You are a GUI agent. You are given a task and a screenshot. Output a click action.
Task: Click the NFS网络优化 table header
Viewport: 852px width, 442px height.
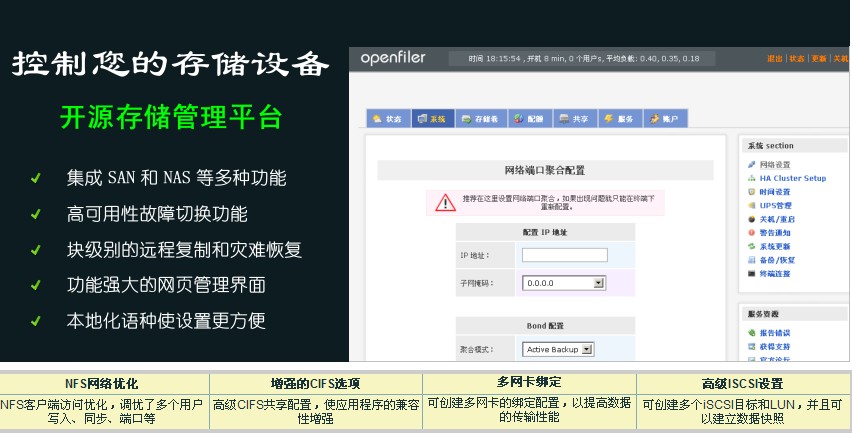pyautogui.click(x=102, y=384)
